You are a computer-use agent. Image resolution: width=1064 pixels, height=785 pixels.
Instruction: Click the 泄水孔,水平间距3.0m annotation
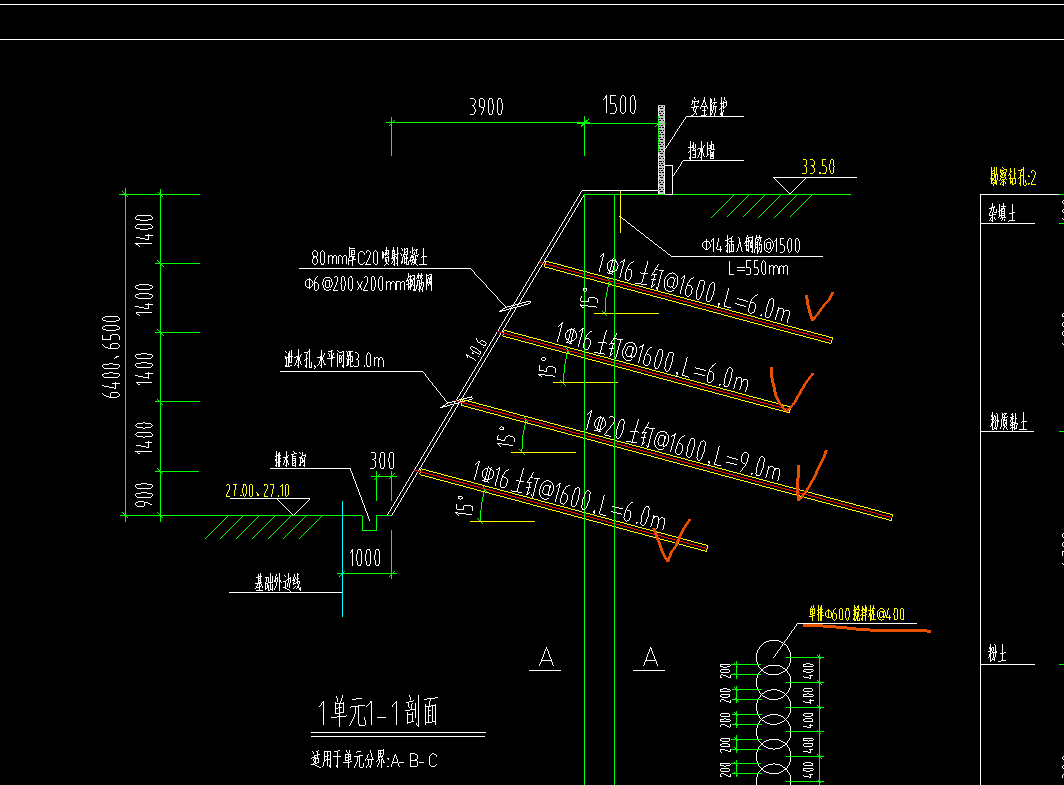pos(334,360)
